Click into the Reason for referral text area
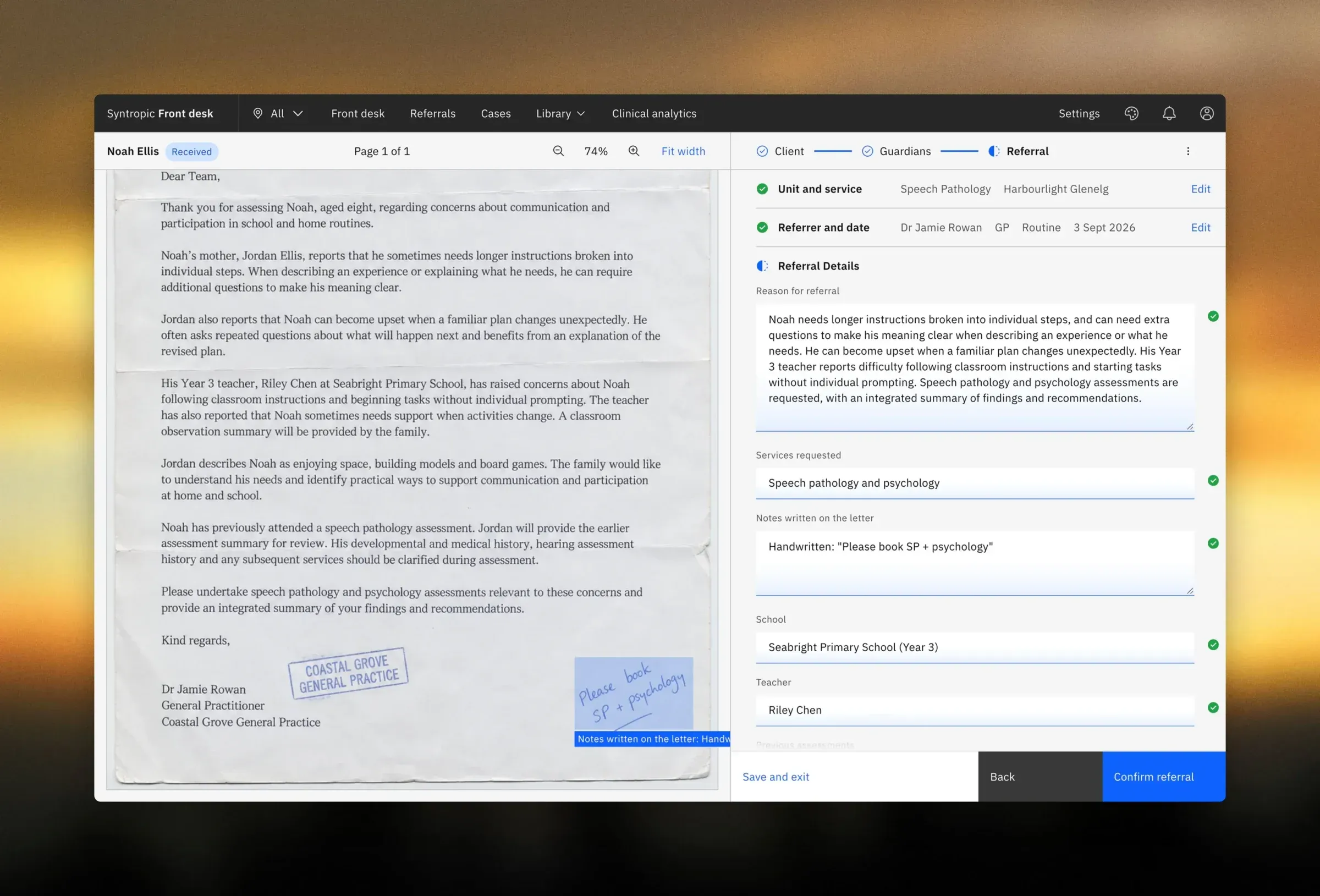 point(975,367)
